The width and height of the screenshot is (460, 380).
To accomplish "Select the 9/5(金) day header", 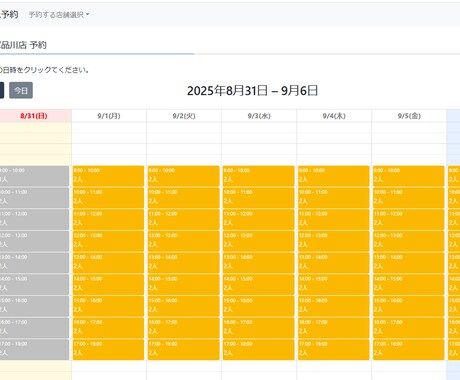I will [x=409, y=116].
